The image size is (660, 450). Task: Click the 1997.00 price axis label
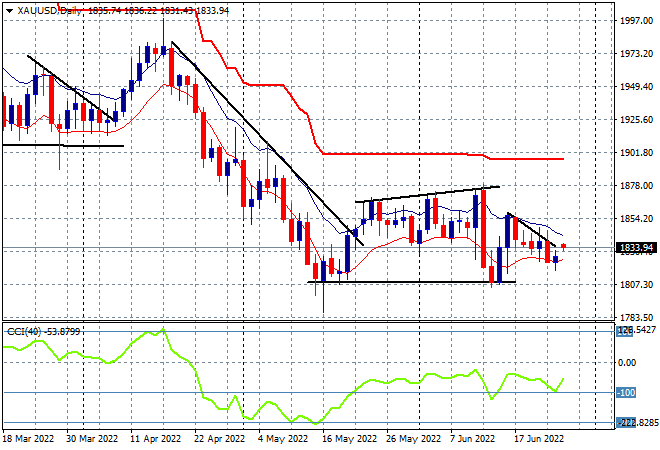[x=636, y=21]
